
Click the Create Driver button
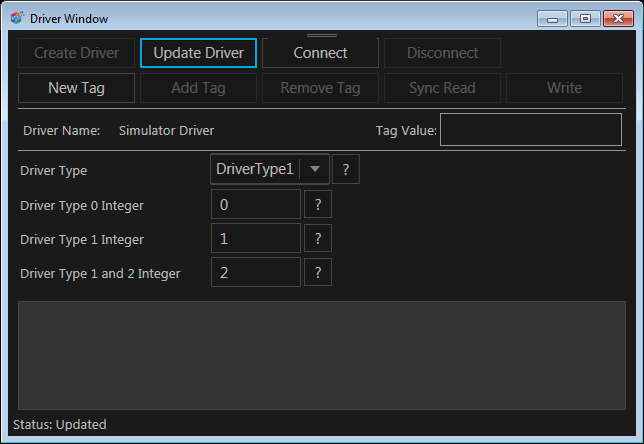click(76, 53)
